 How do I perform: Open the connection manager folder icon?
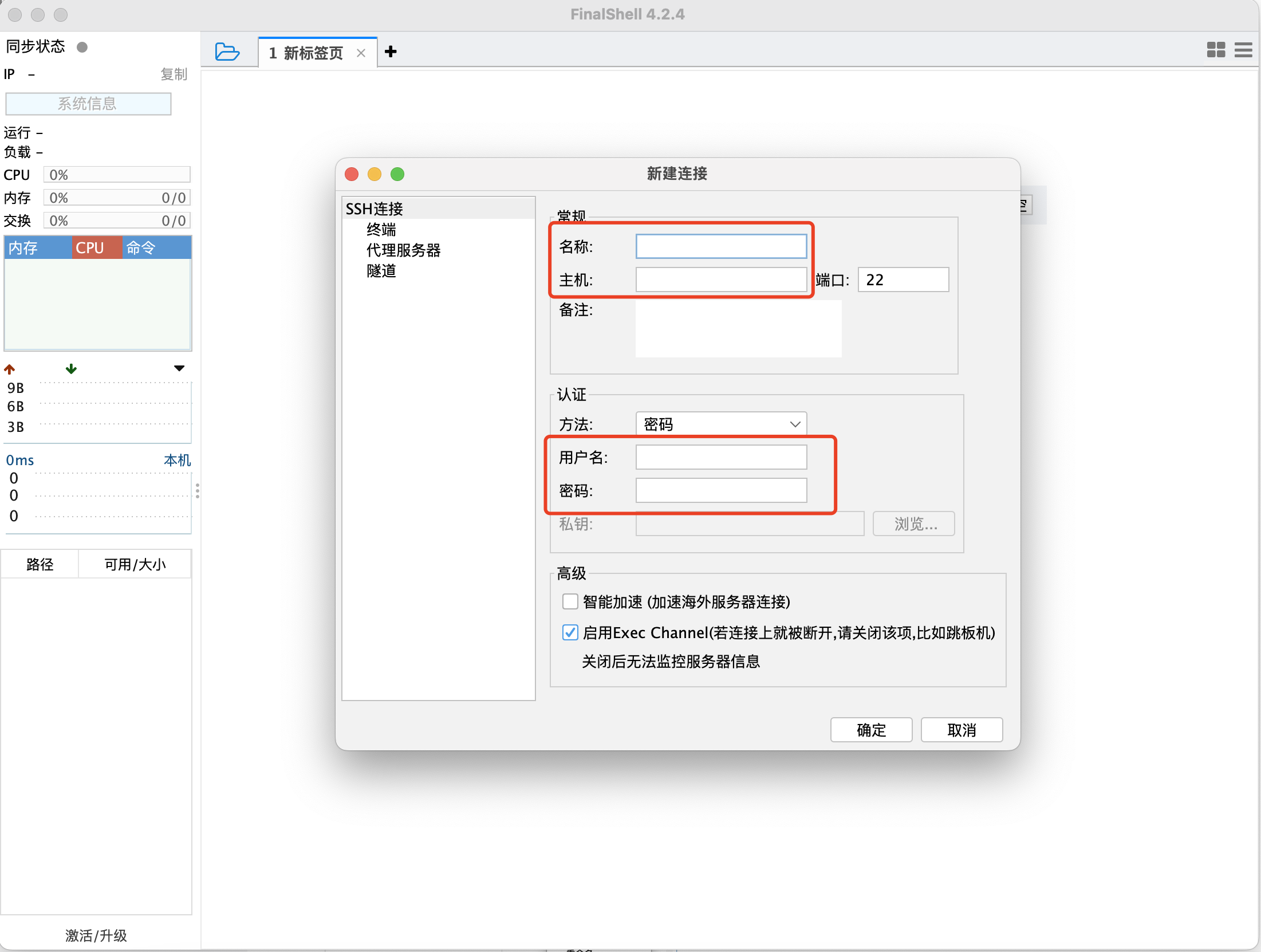227,52
